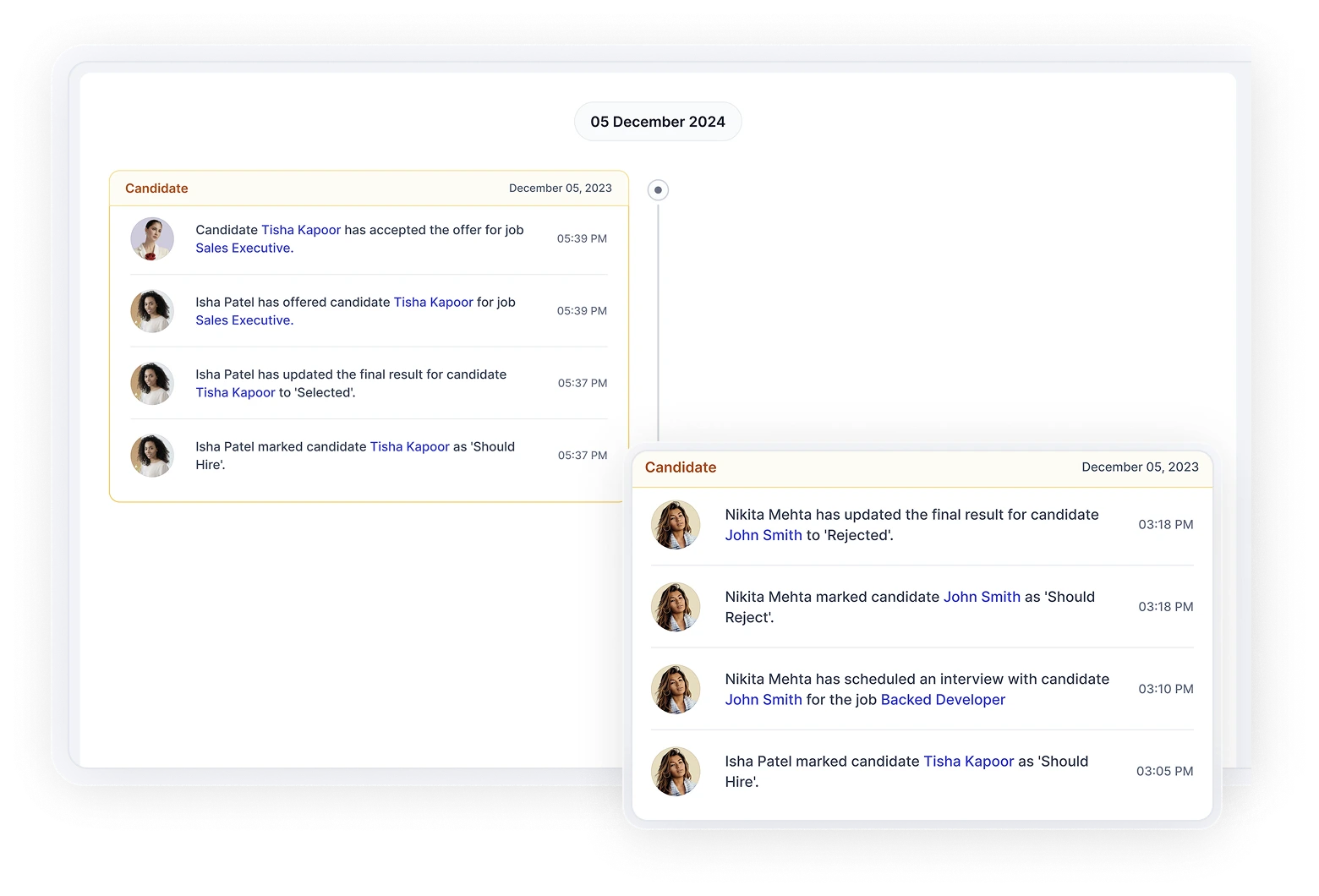Click the avatar in the 'Should Hire' 03:05 PM entry
The width and height of the screenshot is (1319, 896).
(x=676, y=771)
